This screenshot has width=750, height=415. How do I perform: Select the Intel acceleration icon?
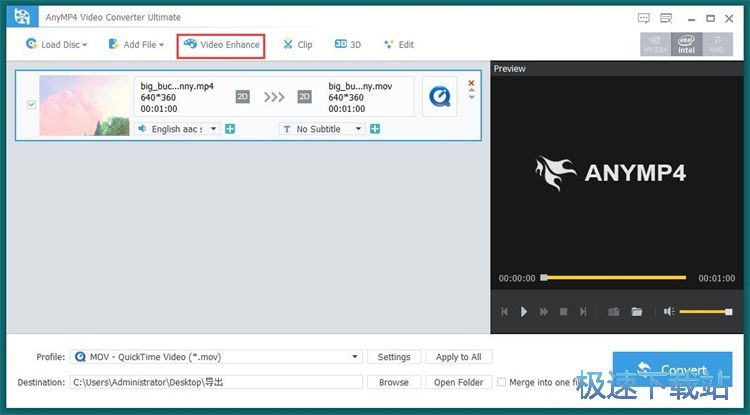(686, 44)
